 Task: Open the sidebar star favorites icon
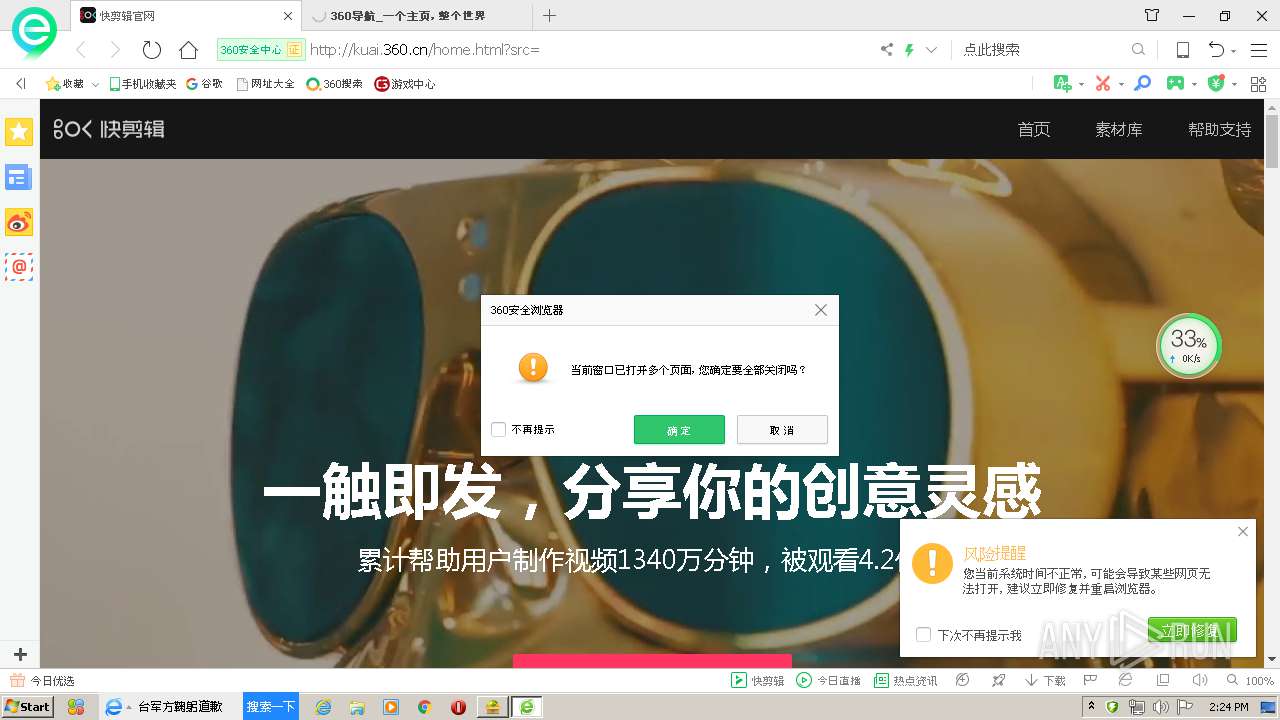pyautogui.click(x=19, y=131)
